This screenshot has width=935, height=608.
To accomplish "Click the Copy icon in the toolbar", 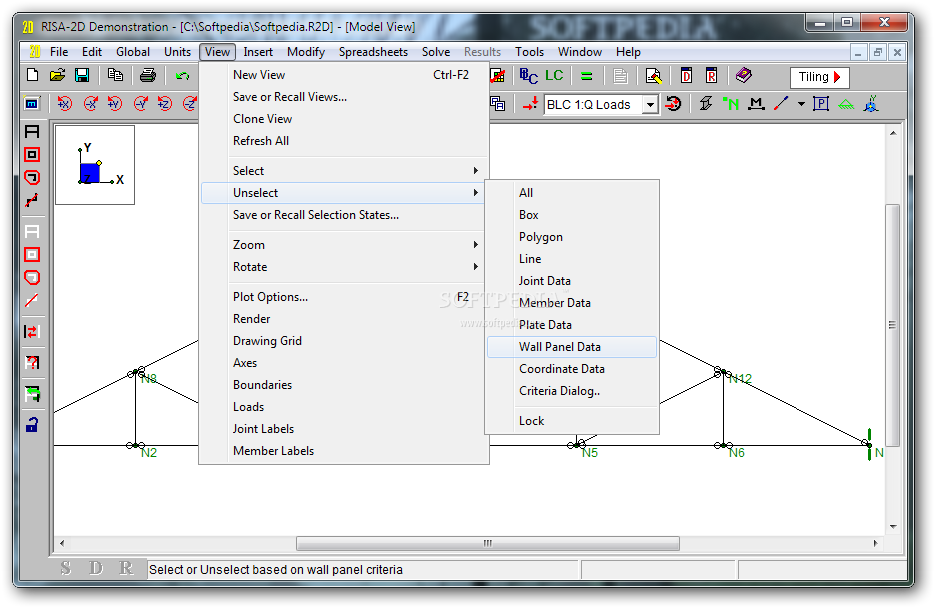I will pyautogui.click(x=115, y=76).
